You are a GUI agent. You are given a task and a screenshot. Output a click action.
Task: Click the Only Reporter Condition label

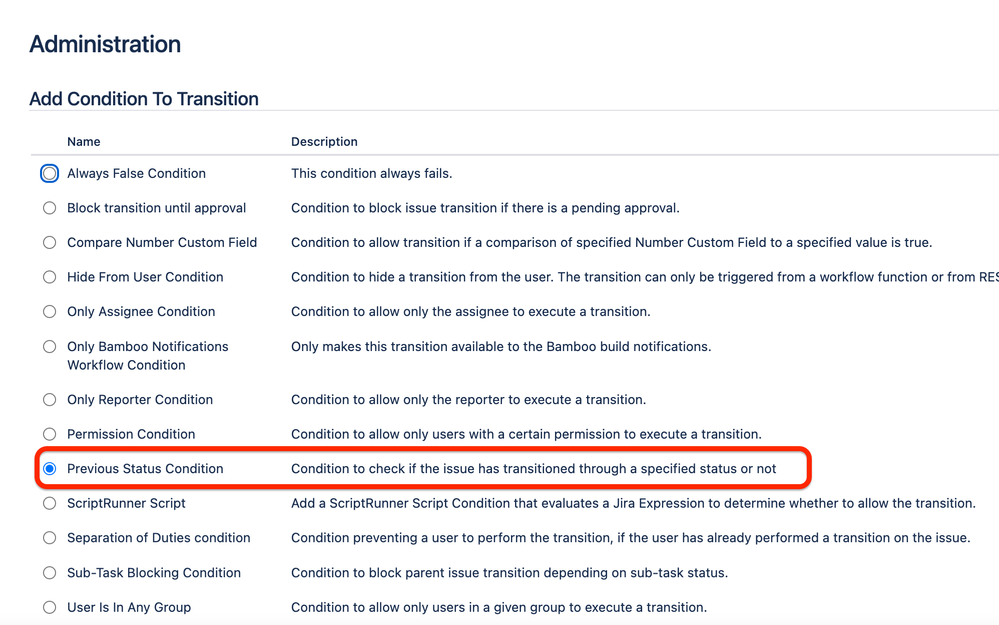(140, 399)
